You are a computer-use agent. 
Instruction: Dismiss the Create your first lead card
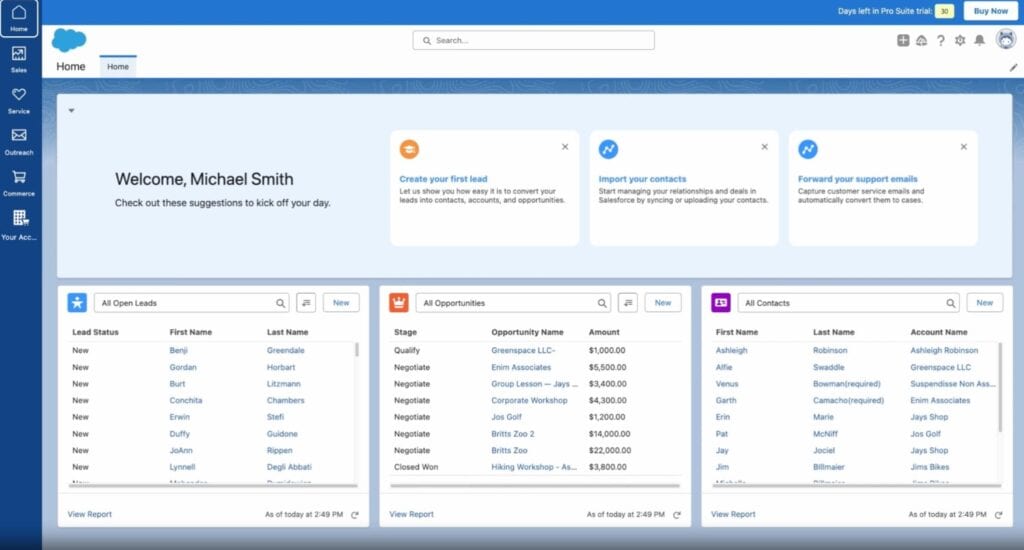click(565, 147)
